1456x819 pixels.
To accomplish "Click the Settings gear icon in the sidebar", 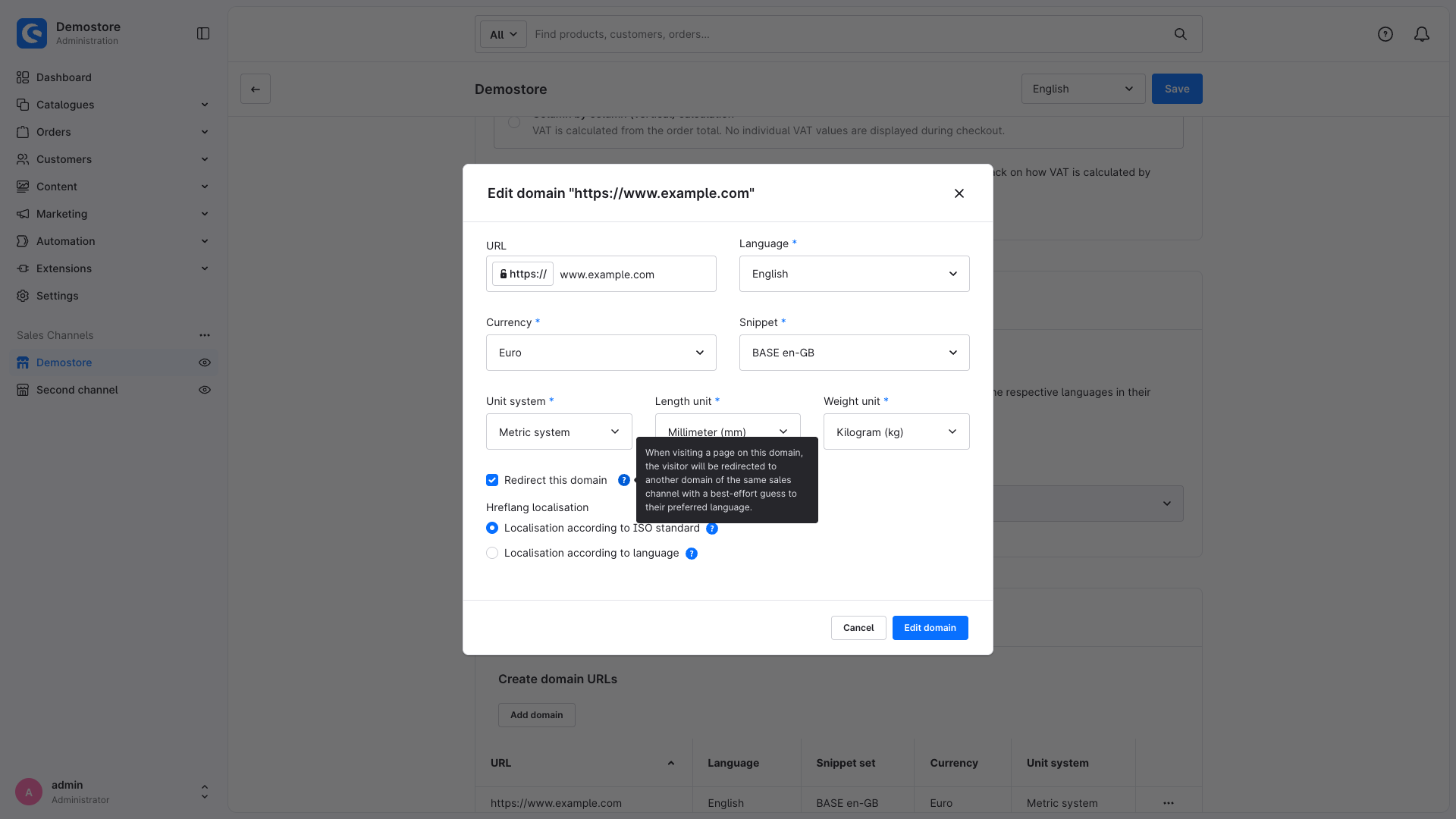I will coord(23,296).
